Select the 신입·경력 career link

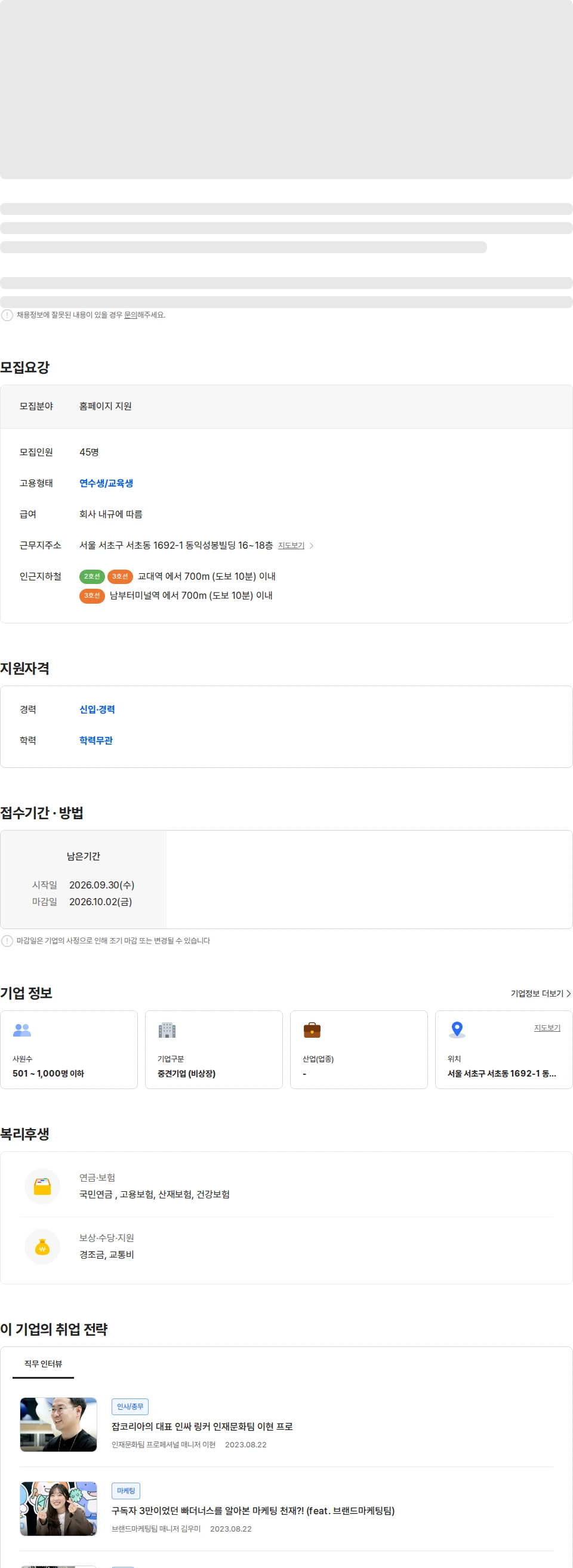click(x=97, y=710)
